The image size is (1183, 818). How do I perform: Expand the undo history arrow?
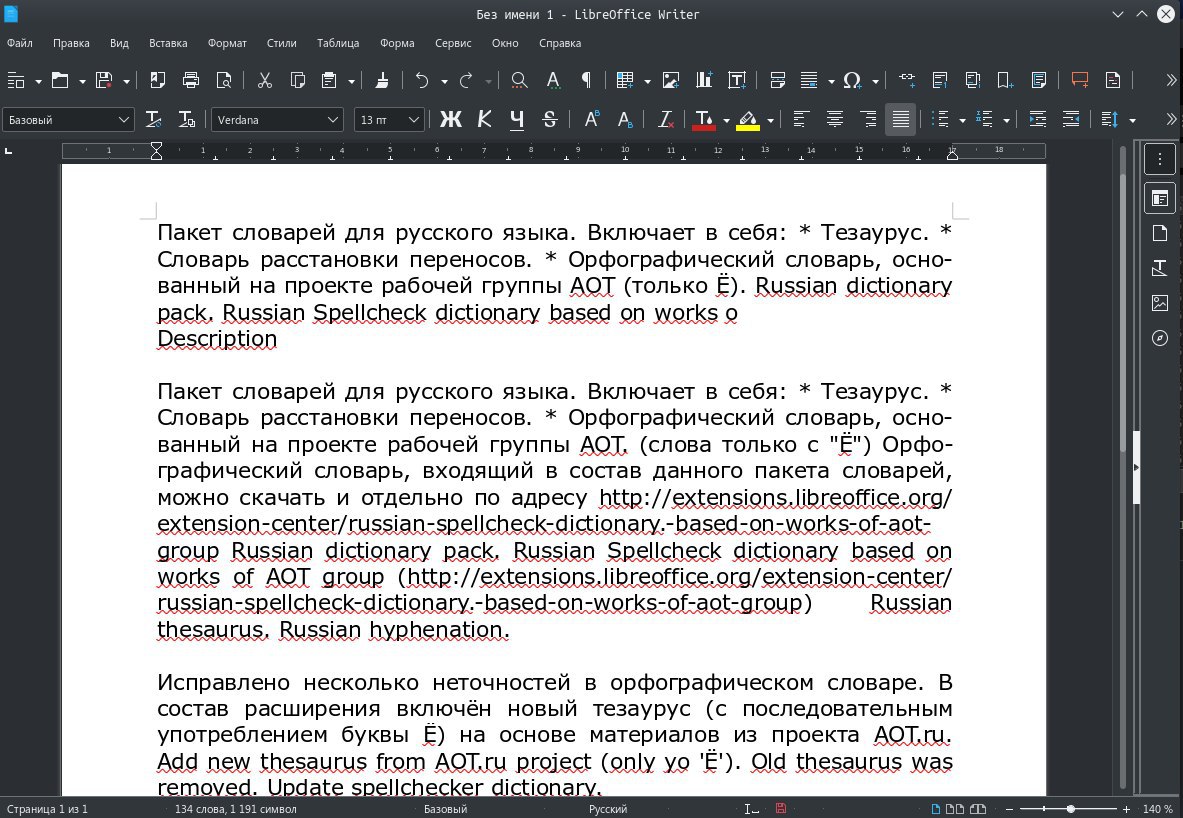(x=444, y=81)
